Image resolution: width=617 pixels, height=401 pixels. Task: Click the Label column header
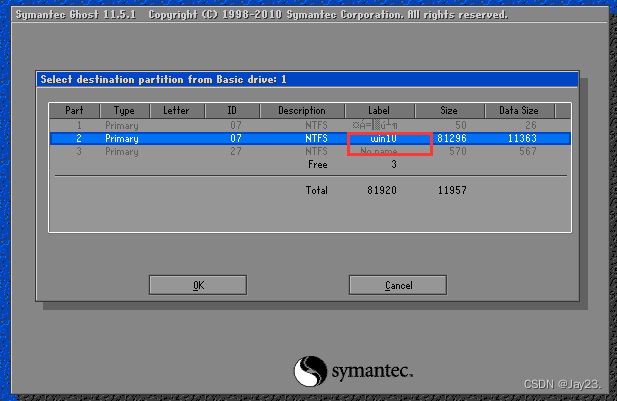point(379,111)
